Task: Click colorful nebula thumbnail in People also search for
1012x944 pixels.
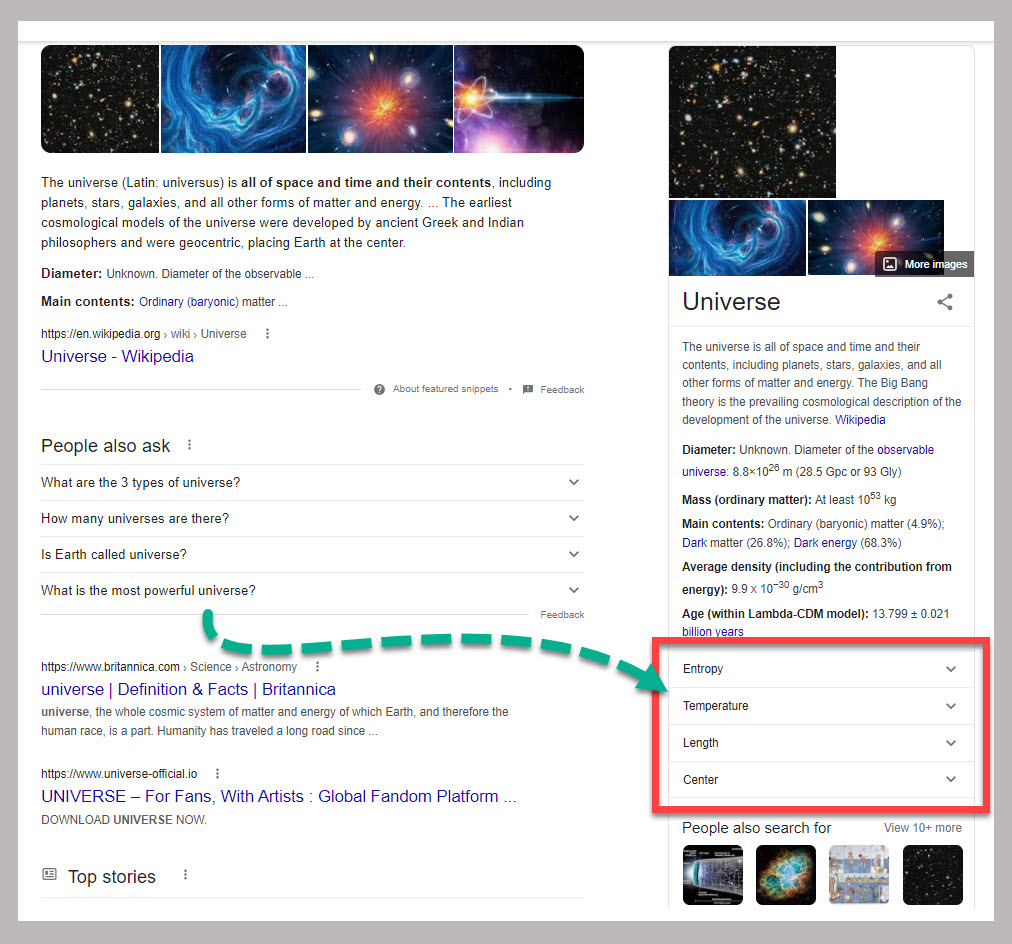Action: pyautogui.click(x=785, y=875)
